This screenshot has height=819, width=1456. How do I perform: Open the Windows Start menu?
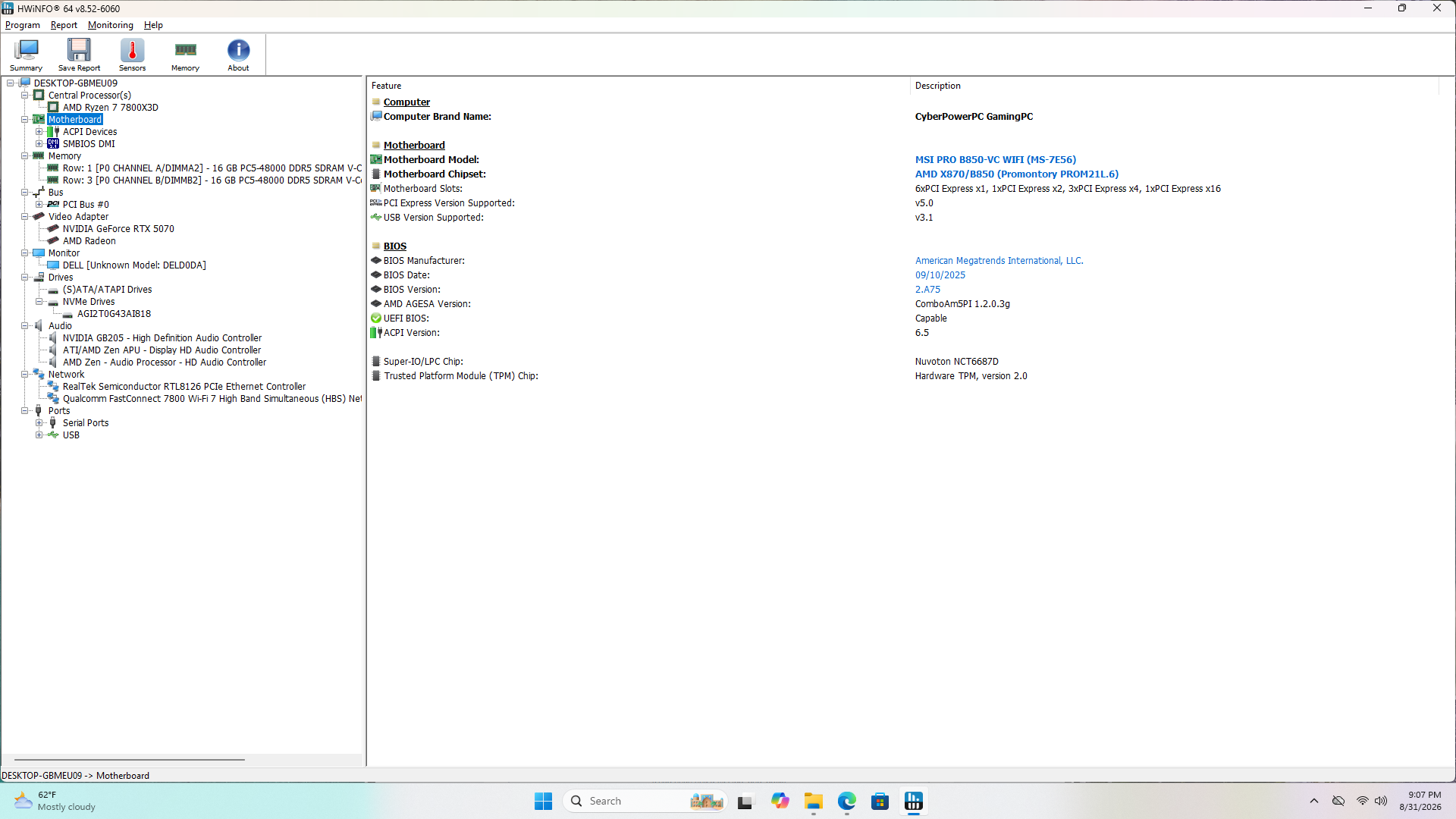click(543, 801)
